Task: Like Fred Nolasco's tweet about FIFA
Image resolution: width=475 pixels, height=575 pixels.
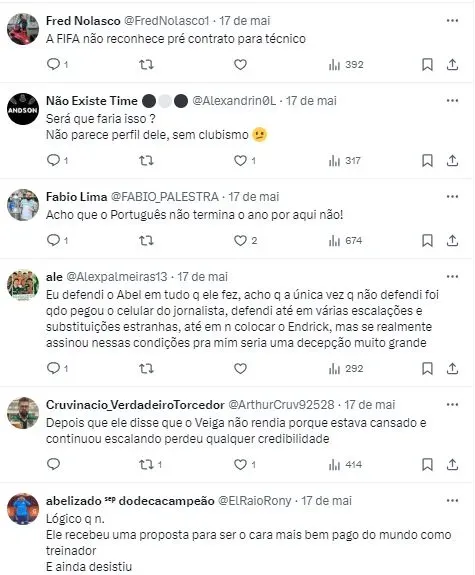Action: click(x=240, y=65)
